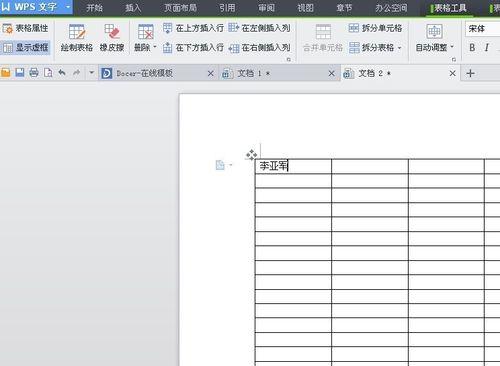The width and height of the screenshot is (500, 366).
Task: Switch to the 文档 1 document tab
Action: coord(279,73)
